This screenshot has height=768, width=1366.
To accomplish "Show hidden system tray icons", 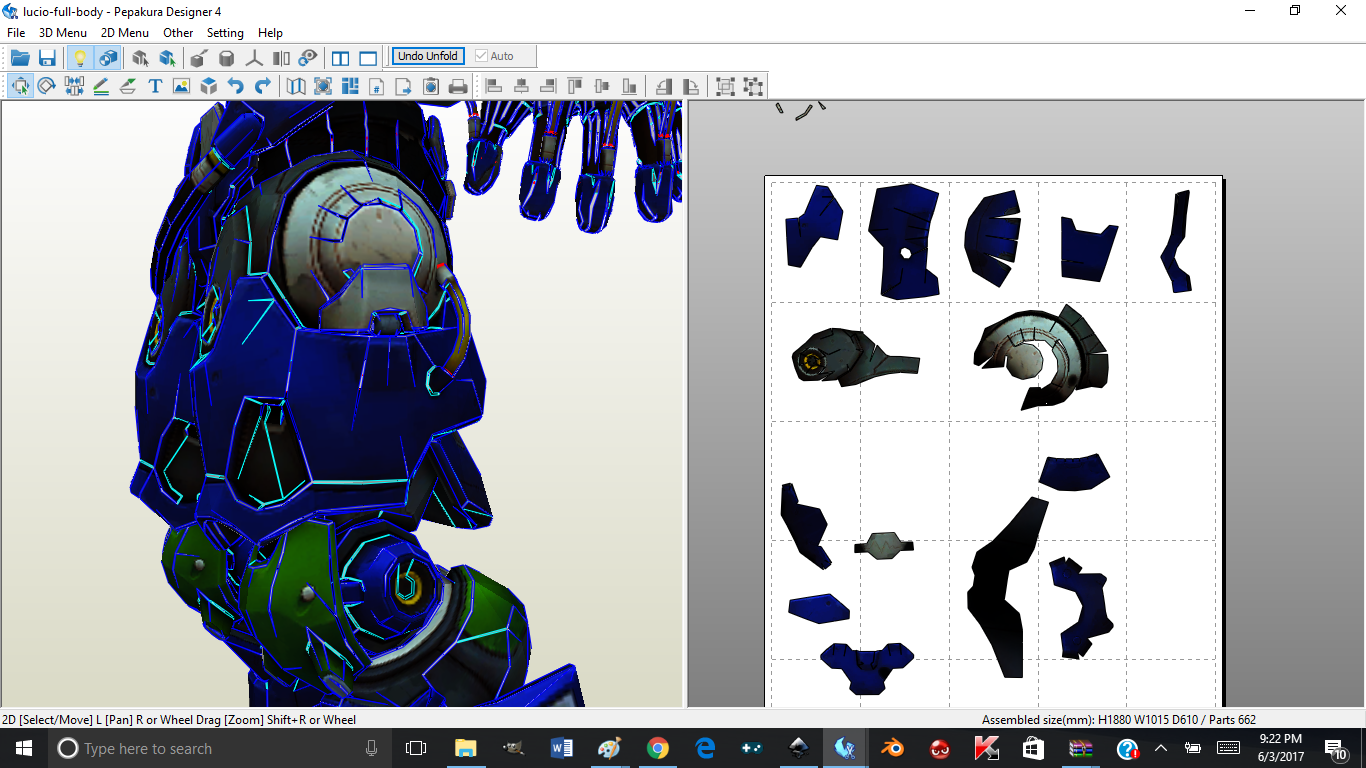I will pyautogui.click(x=1161, y=748).
